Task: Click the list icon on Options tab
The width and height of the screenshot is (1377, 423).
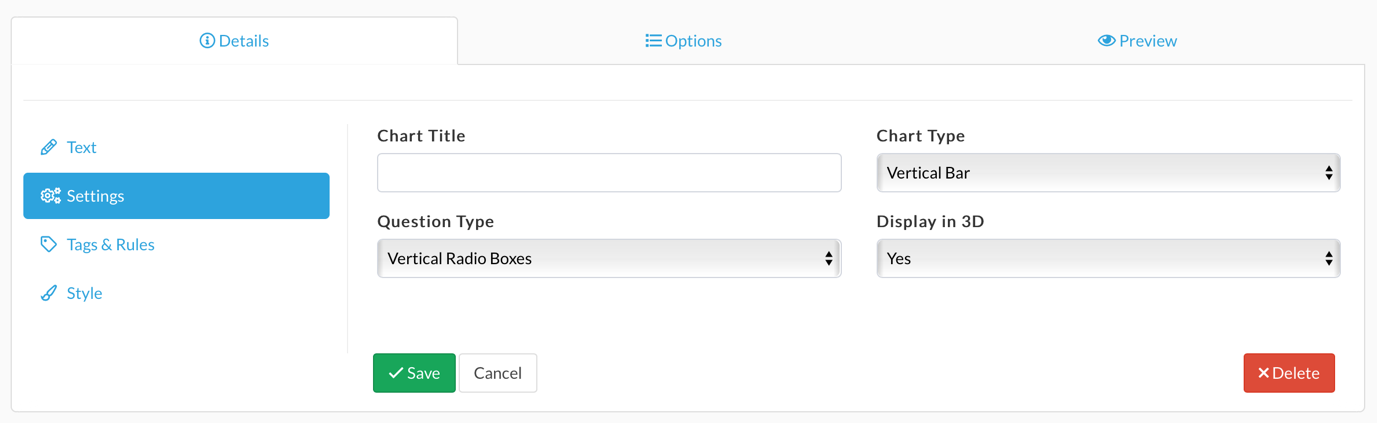Action: (653, 41)
